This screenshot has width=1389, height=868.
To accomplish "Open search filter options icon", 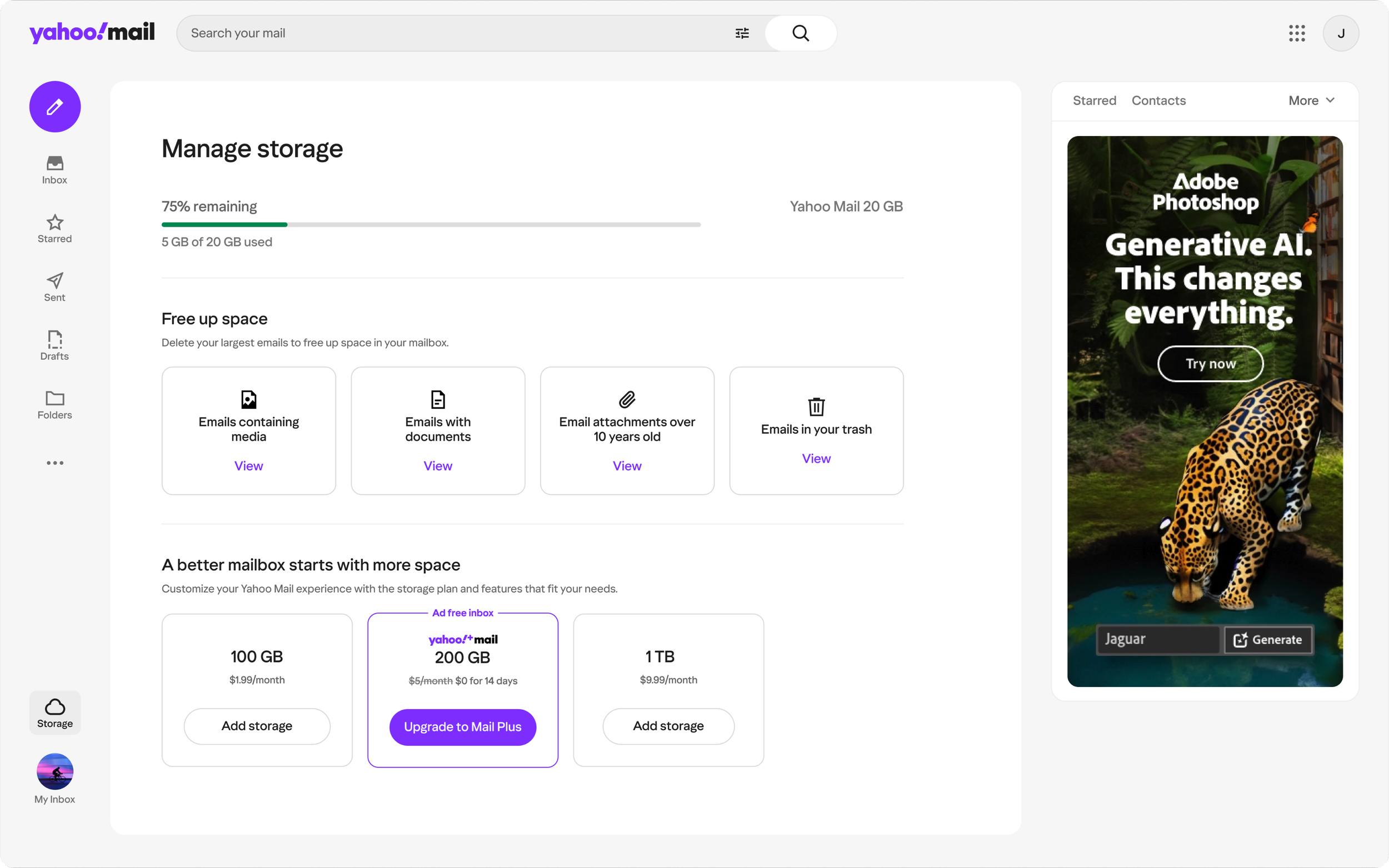I will coord(742,33).
